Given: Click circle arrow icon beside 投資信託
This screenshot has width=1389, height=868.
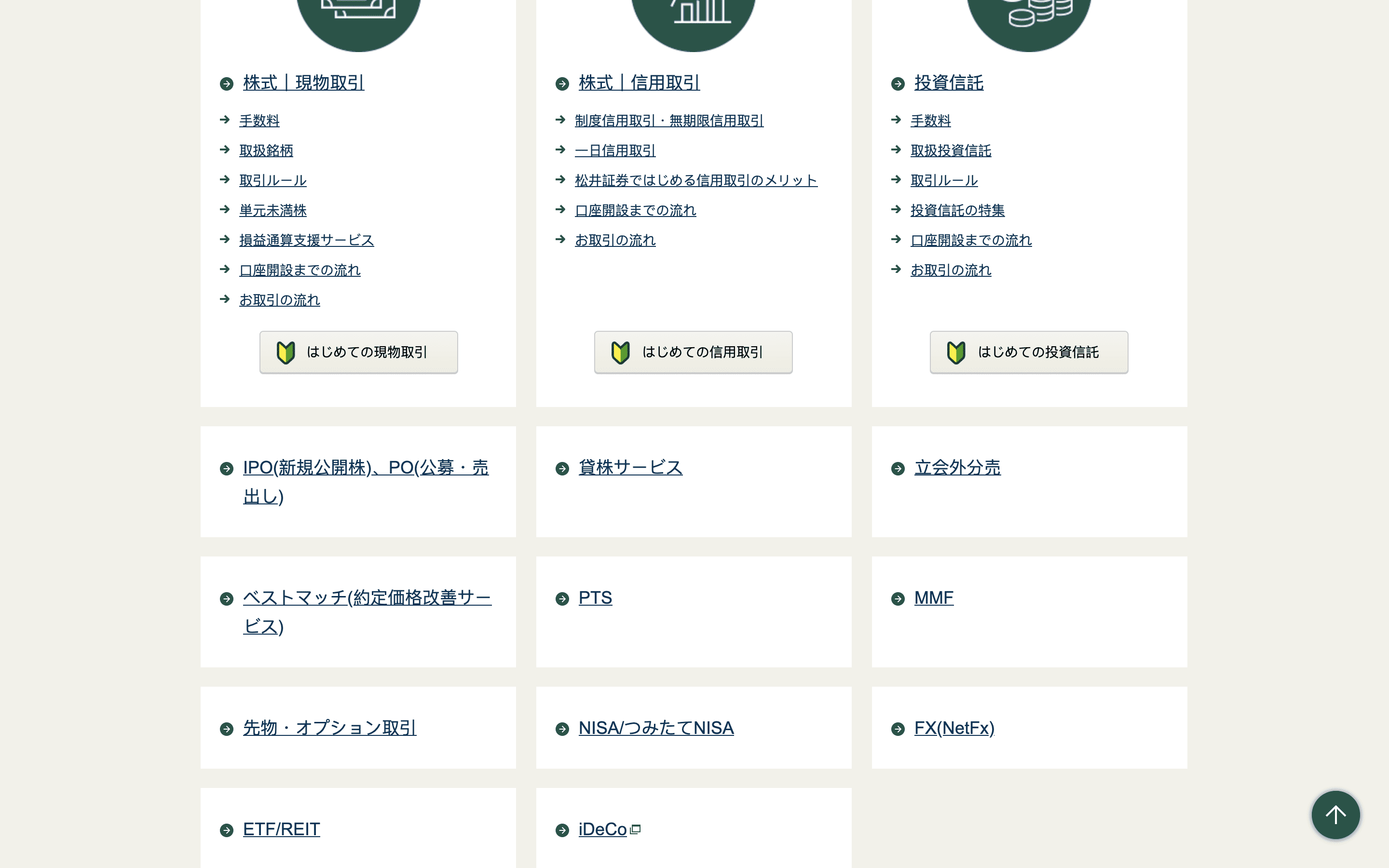Looking at the screenshot, I should tap(898, 84).
